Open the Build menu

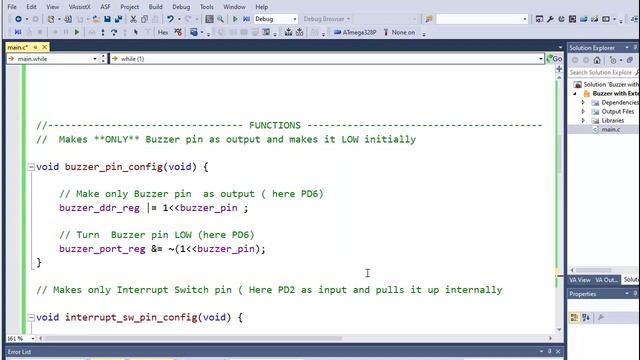[156, 7]
